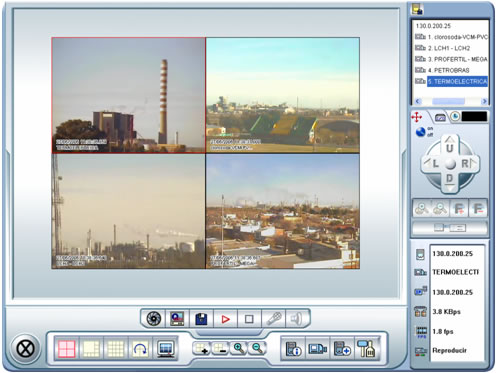
Task: Toggle the PTZ on/off switch
Action: 424,132
